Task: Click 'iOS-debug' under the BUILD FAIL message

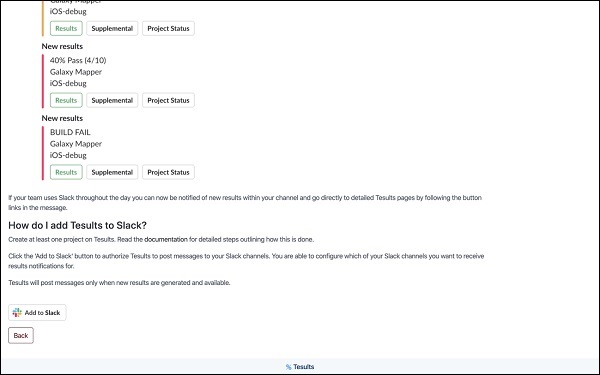Action: 68,155
